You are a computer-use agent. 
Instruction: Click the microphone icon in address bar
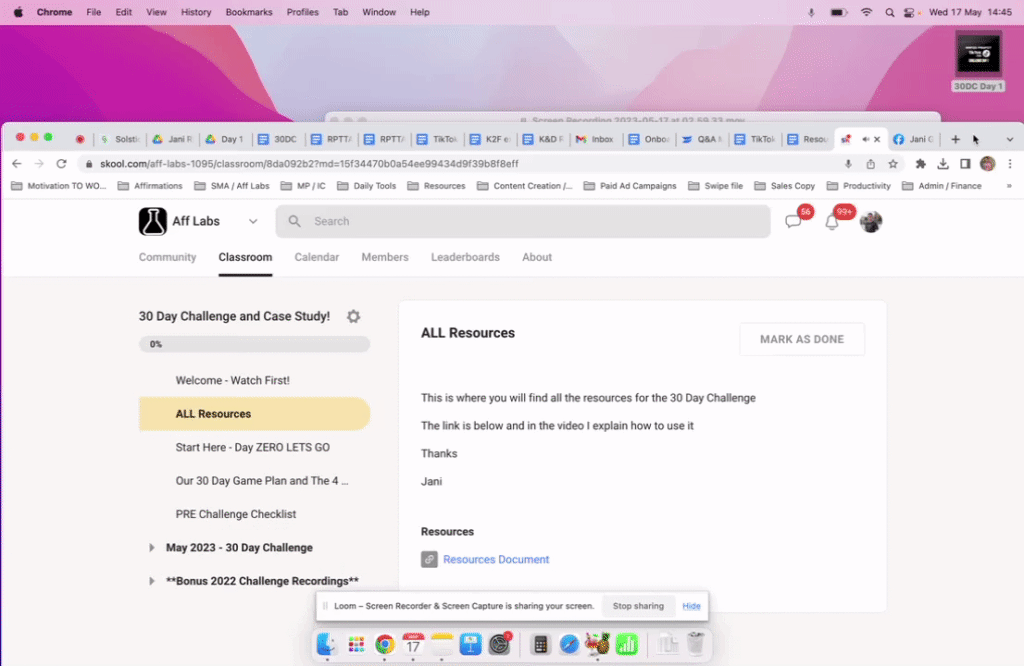[x=848, y=164]
